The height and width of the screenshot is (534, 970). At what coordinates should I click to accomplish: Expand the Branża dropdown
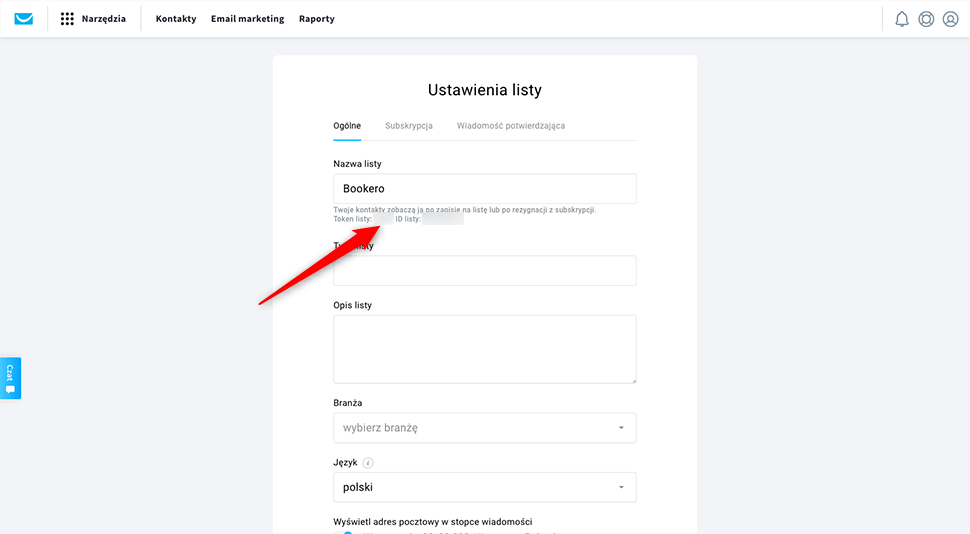pyautogui.click(x=484, y=428)
